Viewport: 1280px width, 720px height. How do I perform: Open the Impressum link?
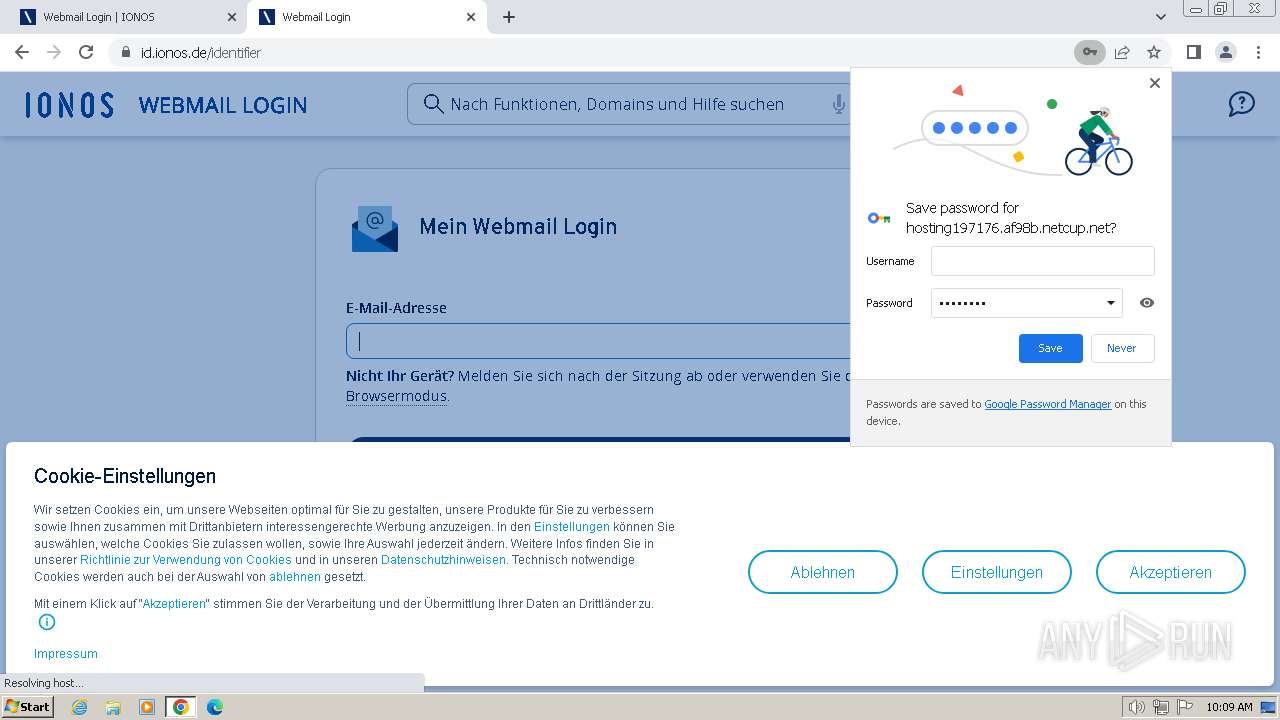[66, 654]
